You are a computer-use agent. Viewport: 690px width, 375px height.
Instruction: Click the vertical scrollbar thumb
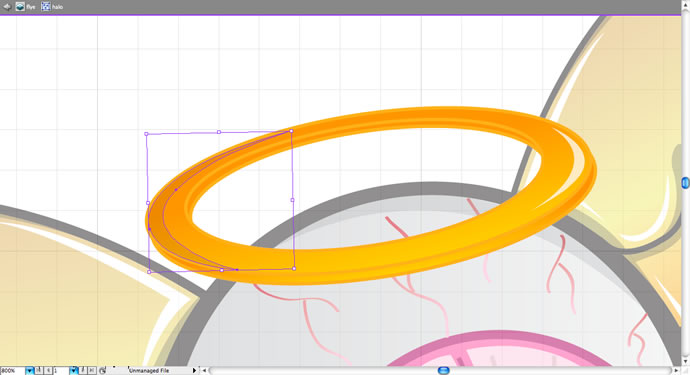coord(686,183)
